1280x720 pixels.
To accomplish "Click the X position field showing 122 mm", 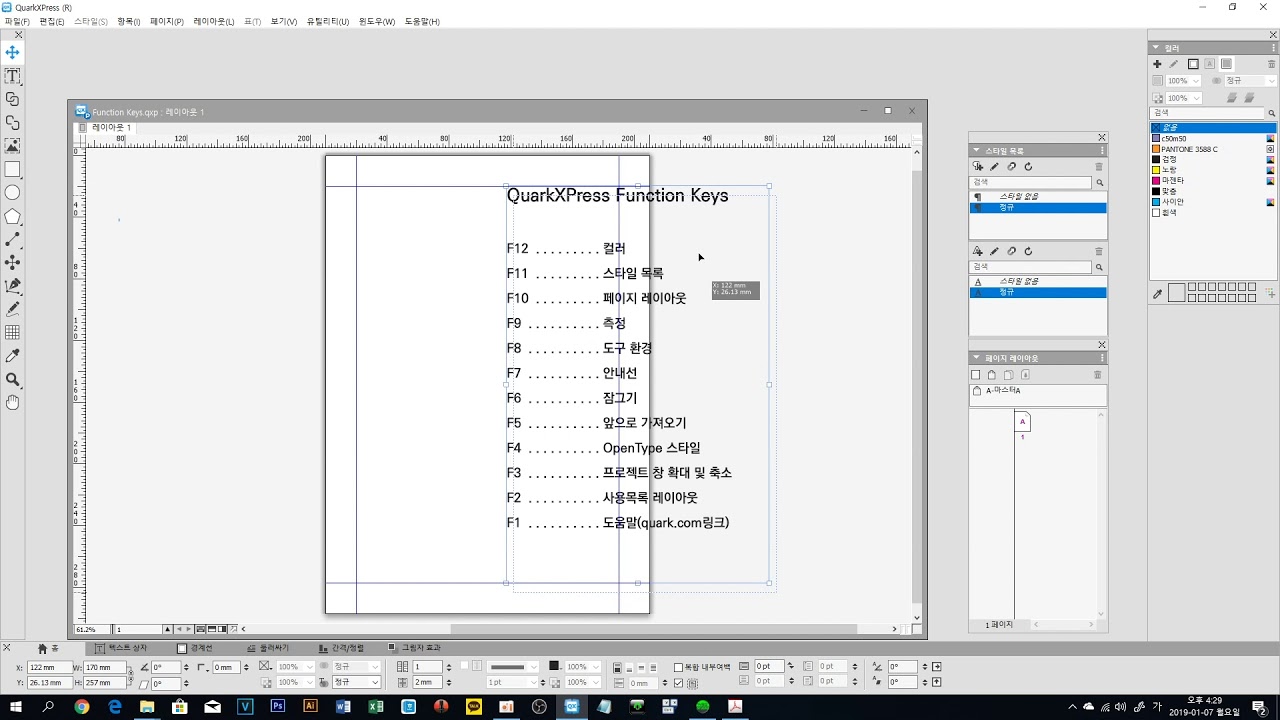I will [x=50, y=667].
